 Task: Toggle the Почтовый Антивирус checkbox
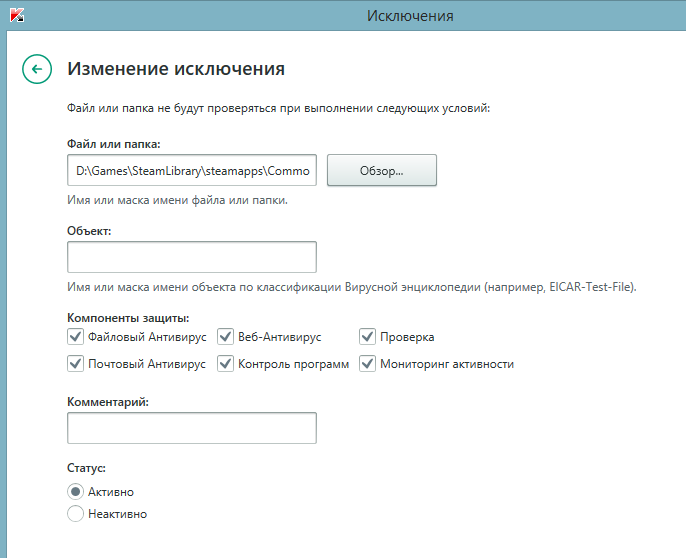click(75, 364)
